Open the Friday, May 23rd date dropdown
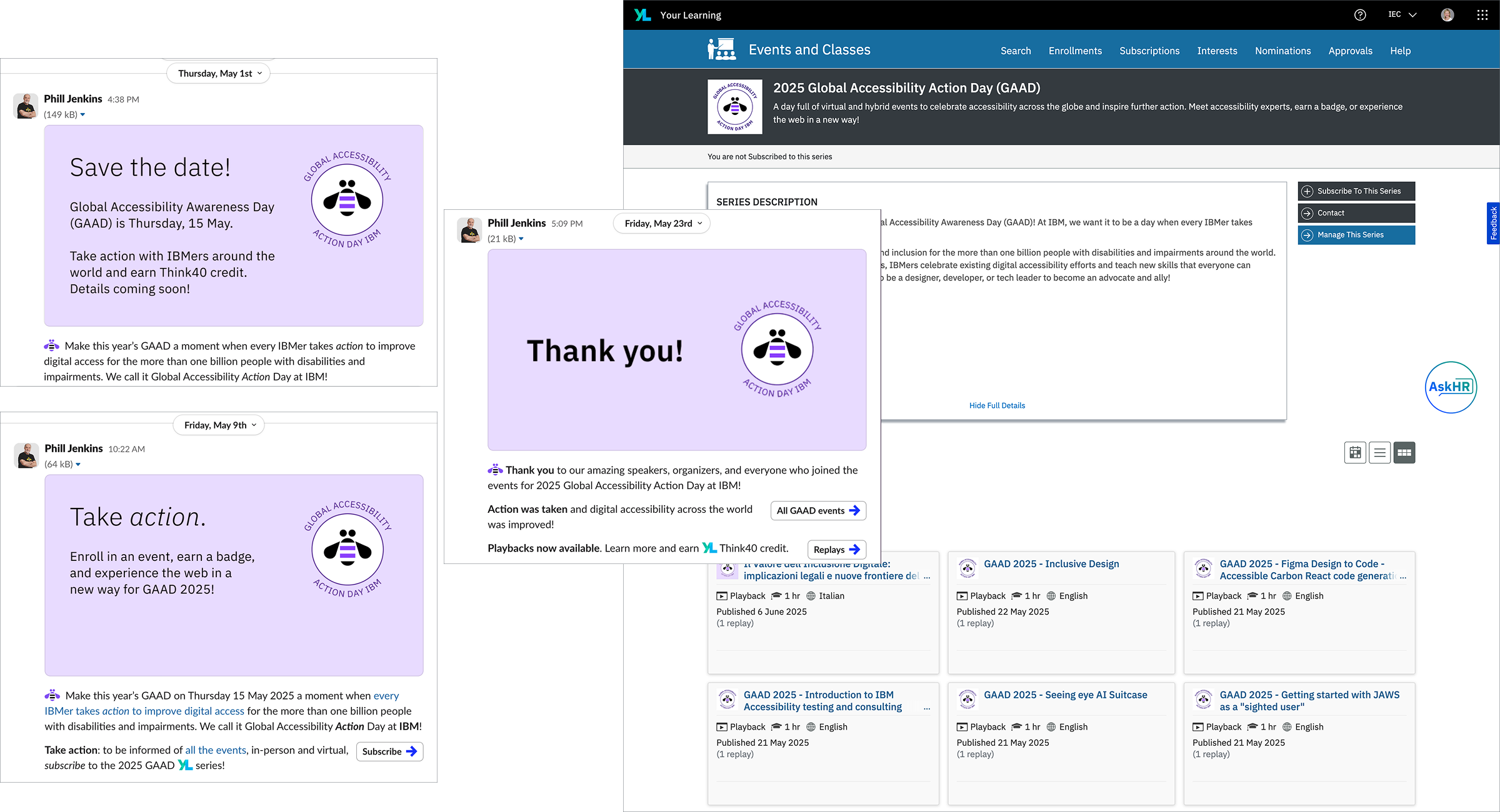This screenshot has height=812, width=1500. coord(661,223)
